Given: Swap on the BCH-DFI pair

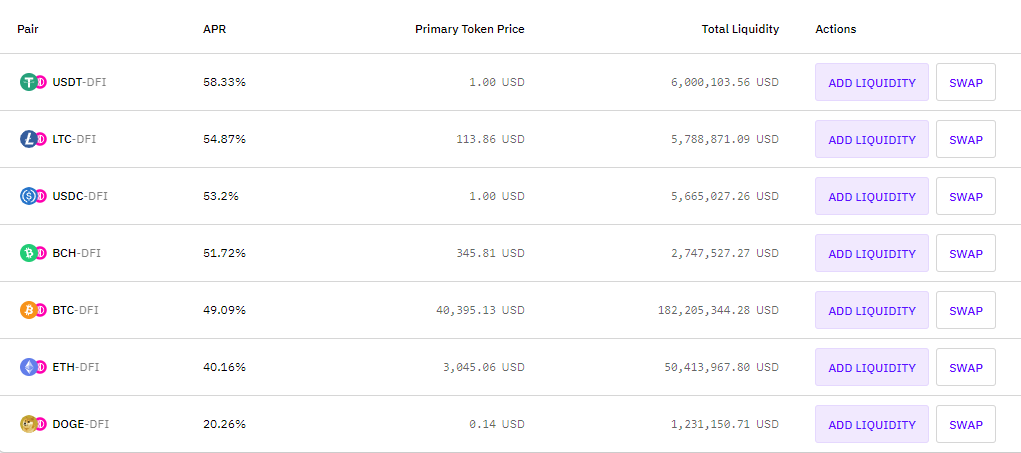Looking at the screenshot, I should point(966,253).
